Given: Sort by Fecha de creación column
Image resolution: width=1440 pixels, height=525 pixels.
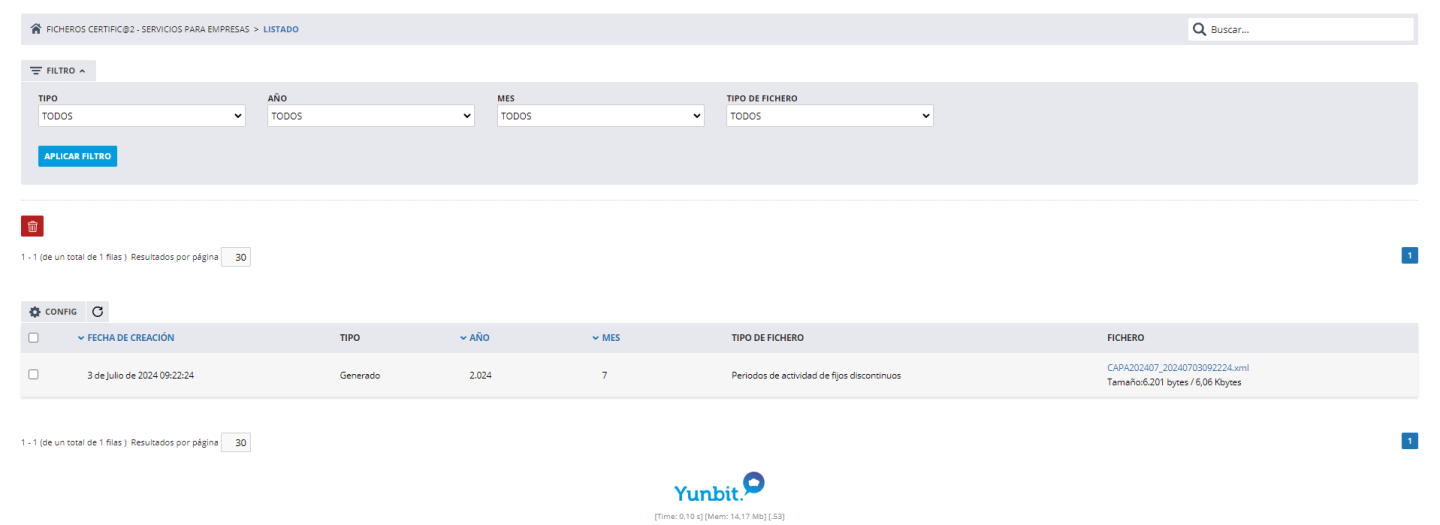Looking at the screenshot, I should (x=130, y=338).
